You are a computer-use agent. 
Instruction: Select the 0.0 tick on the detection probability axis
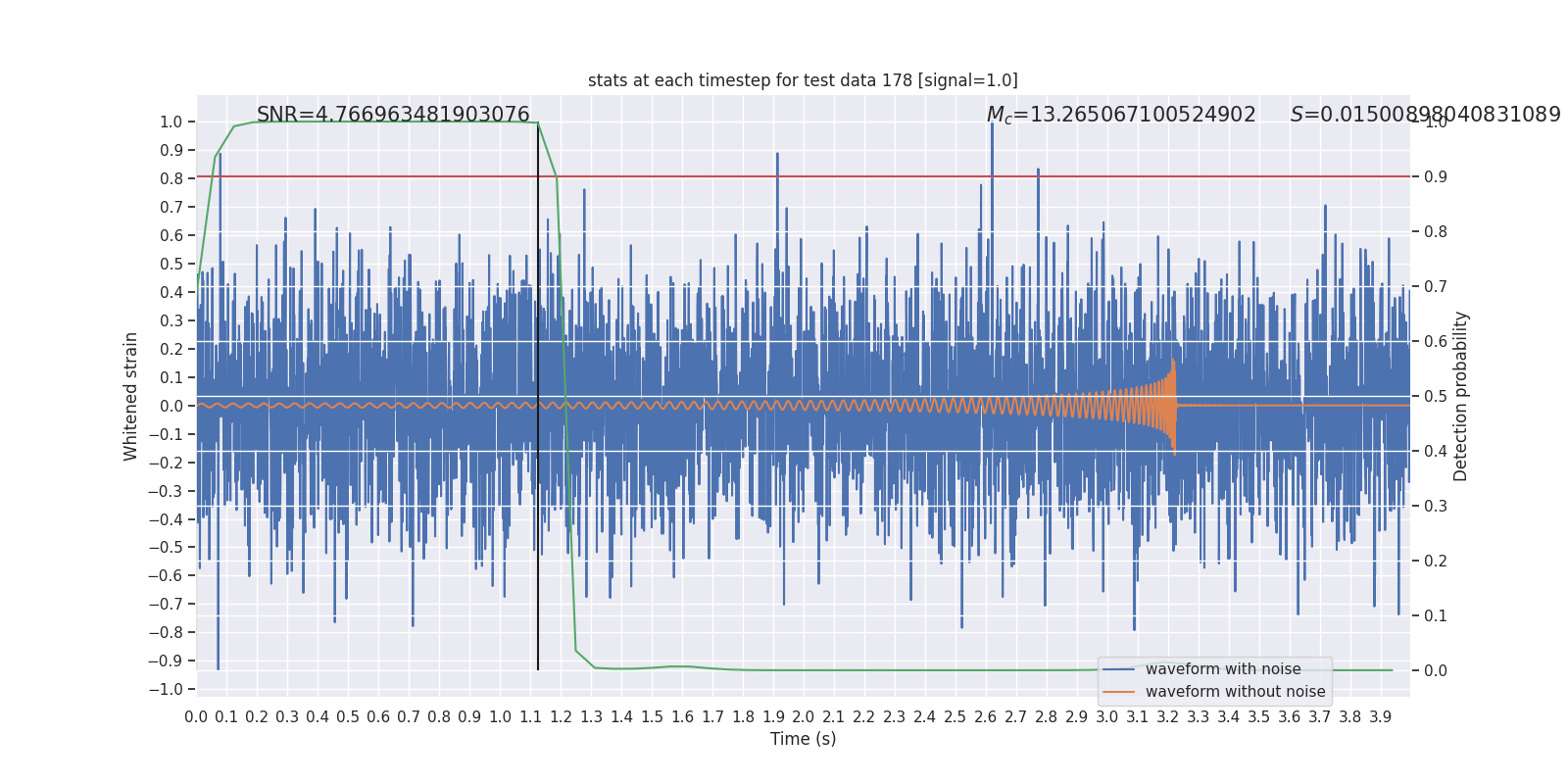pyautogui.click(x=1436, y=671)
